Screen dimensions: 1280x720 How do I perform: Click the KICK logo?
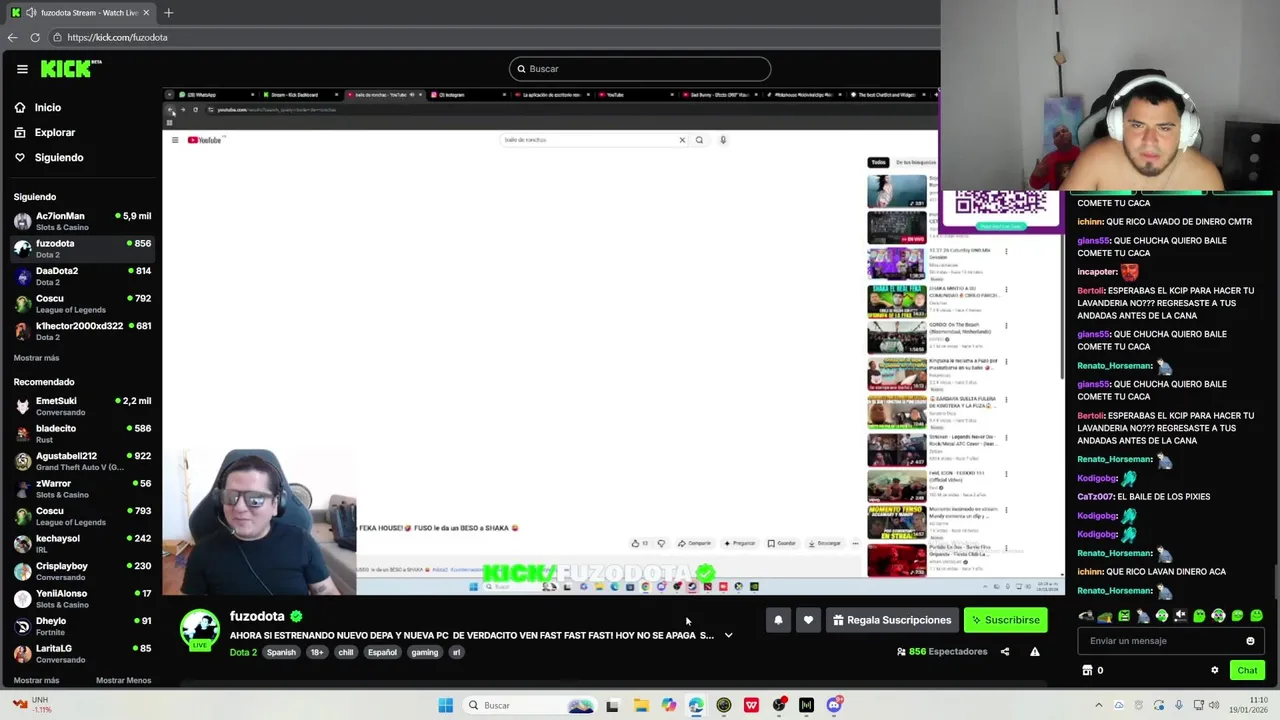71,69
